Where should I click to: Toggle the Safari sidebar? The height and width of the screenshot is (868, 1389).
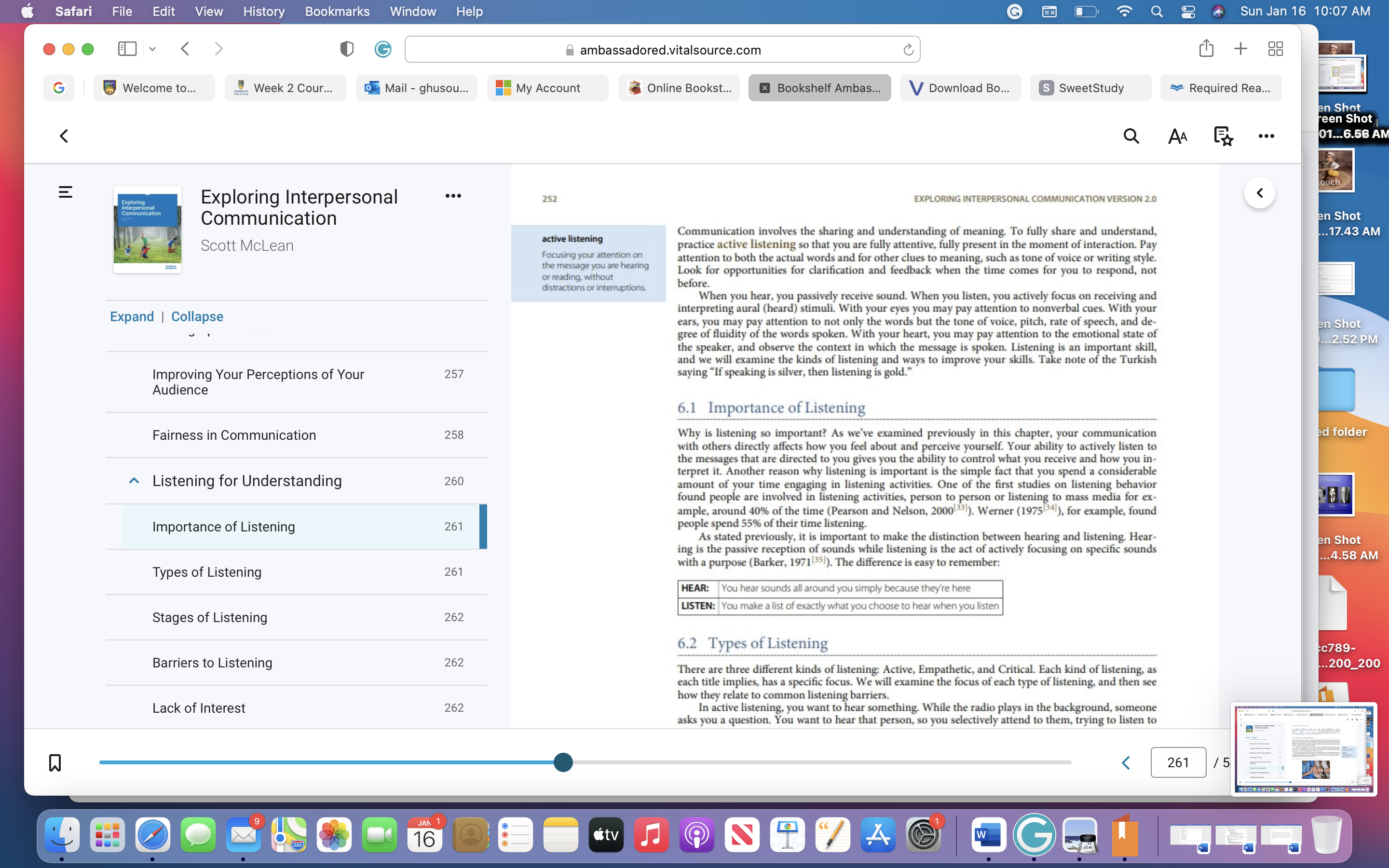(x=127, y=49)
